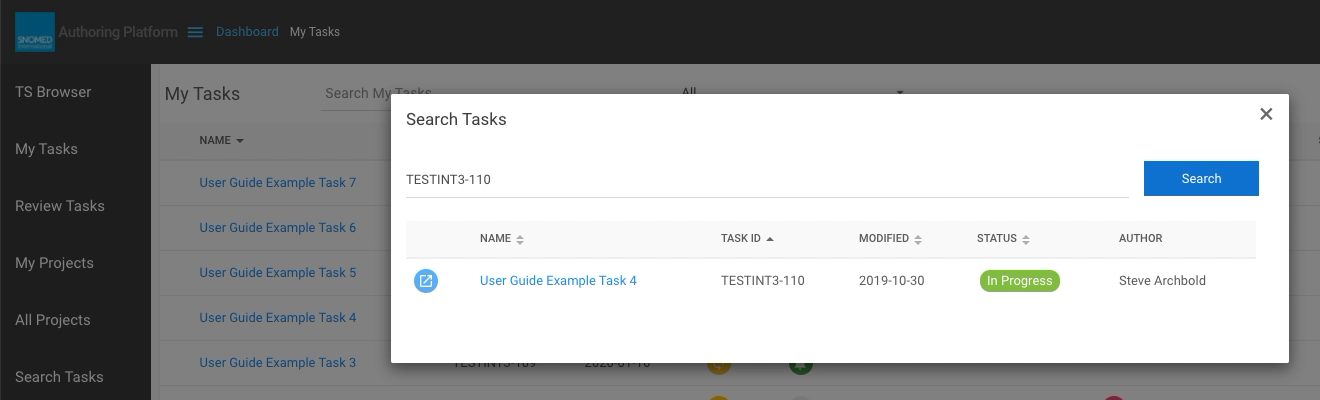Image resolution: width=1320 pixels, height=400 pixels.
Task: Open My Projects in sidebar
Action: click(54, 263)
